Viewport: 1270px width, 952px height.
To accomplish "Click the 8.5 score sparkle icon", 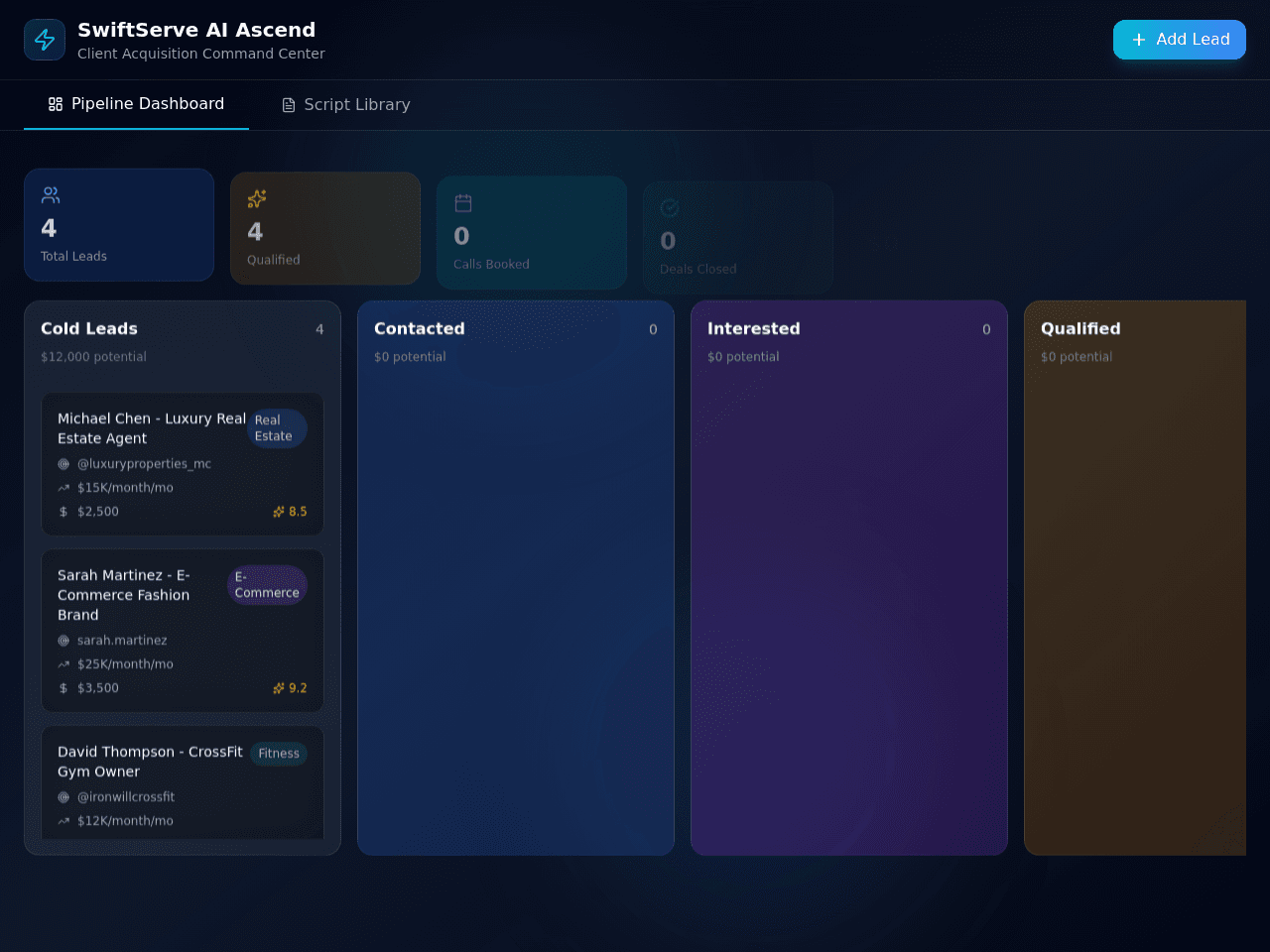I will pos(279,512).
